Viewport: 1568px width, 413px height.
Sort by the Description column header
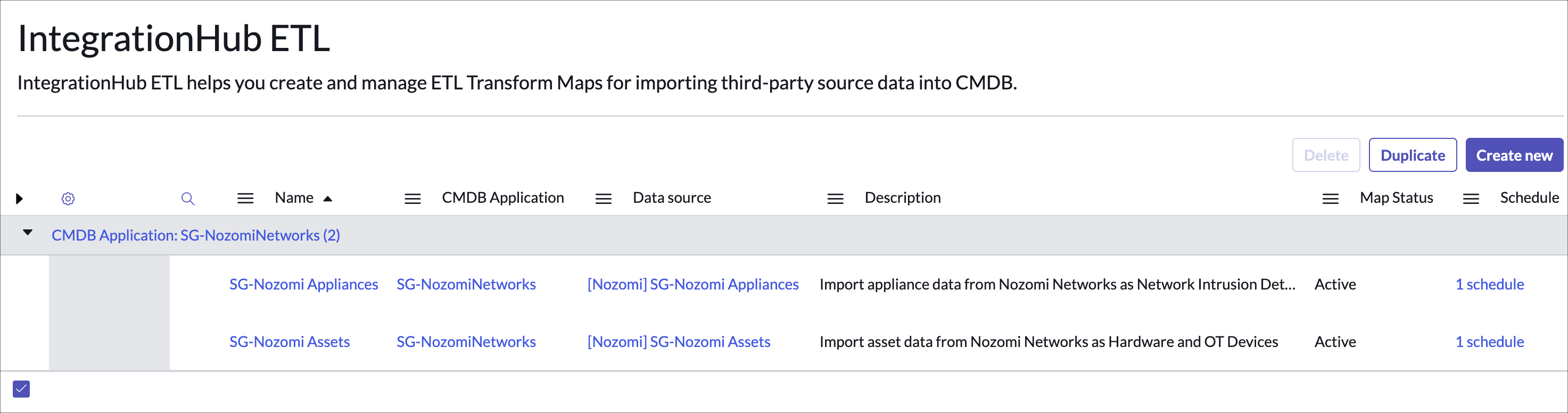[x=903, y=197]
